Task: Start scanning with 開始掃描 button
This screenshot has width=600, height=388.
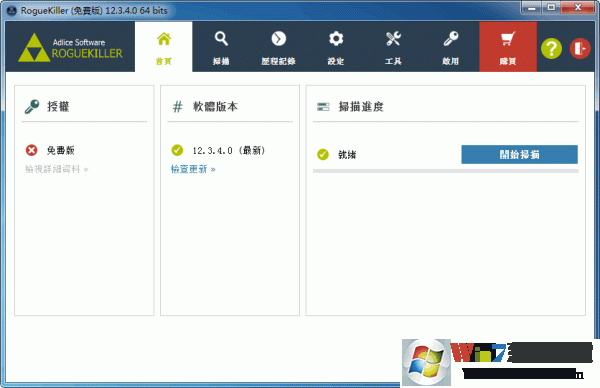Action: point(519,154)
